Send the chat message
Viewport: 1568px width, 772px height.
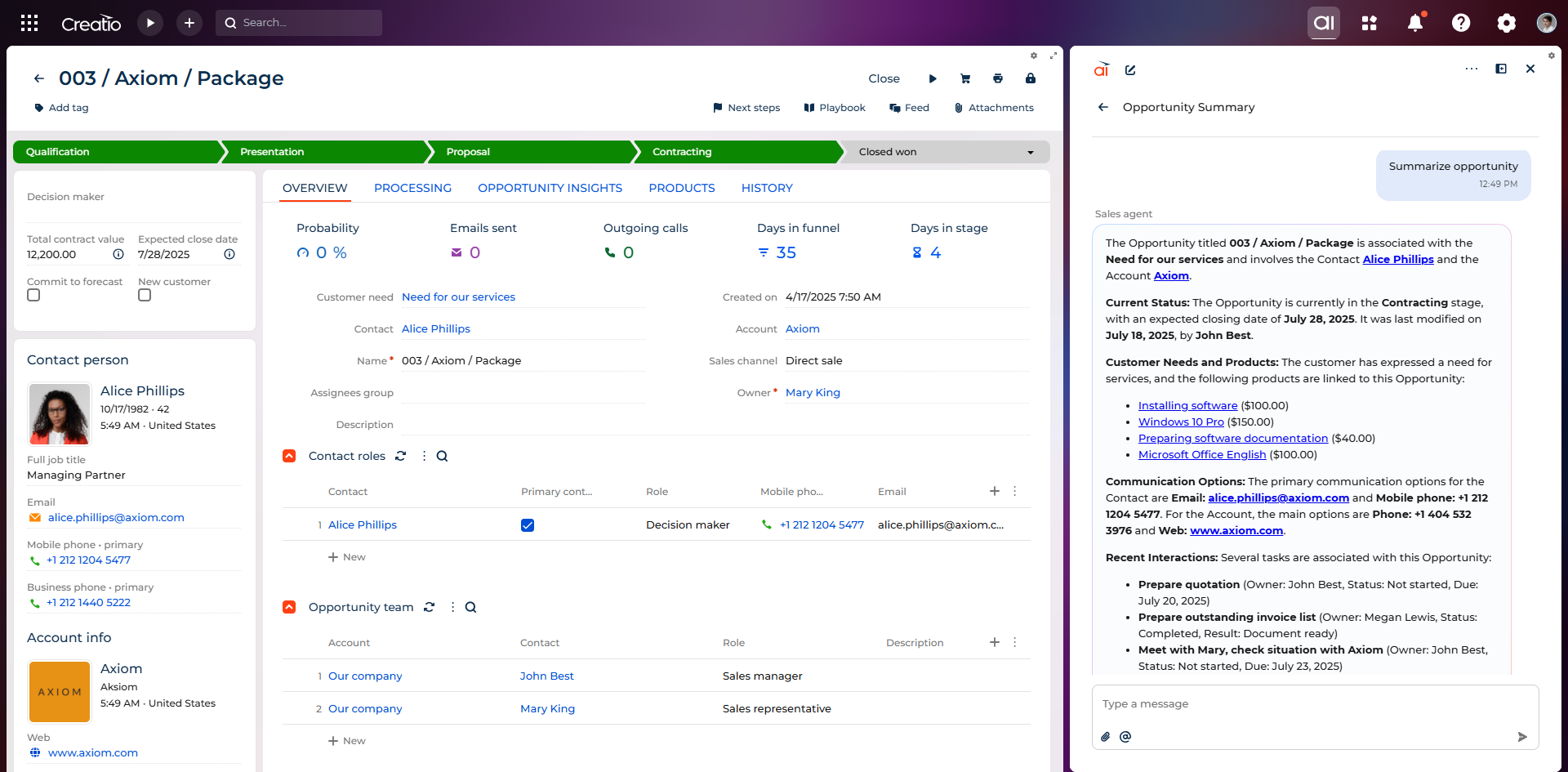[1522, 737]
